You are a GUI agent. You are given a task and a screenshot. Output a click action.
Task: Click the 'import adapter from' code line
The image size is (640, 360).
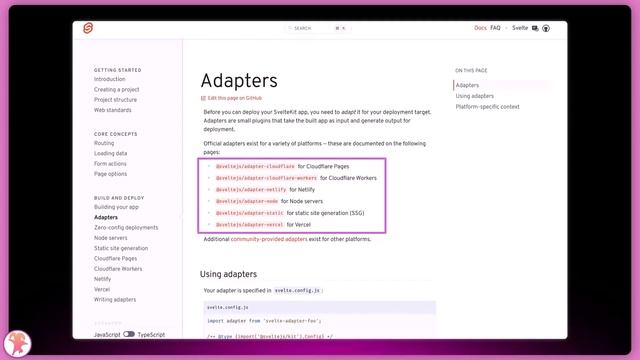pos(264,321)
